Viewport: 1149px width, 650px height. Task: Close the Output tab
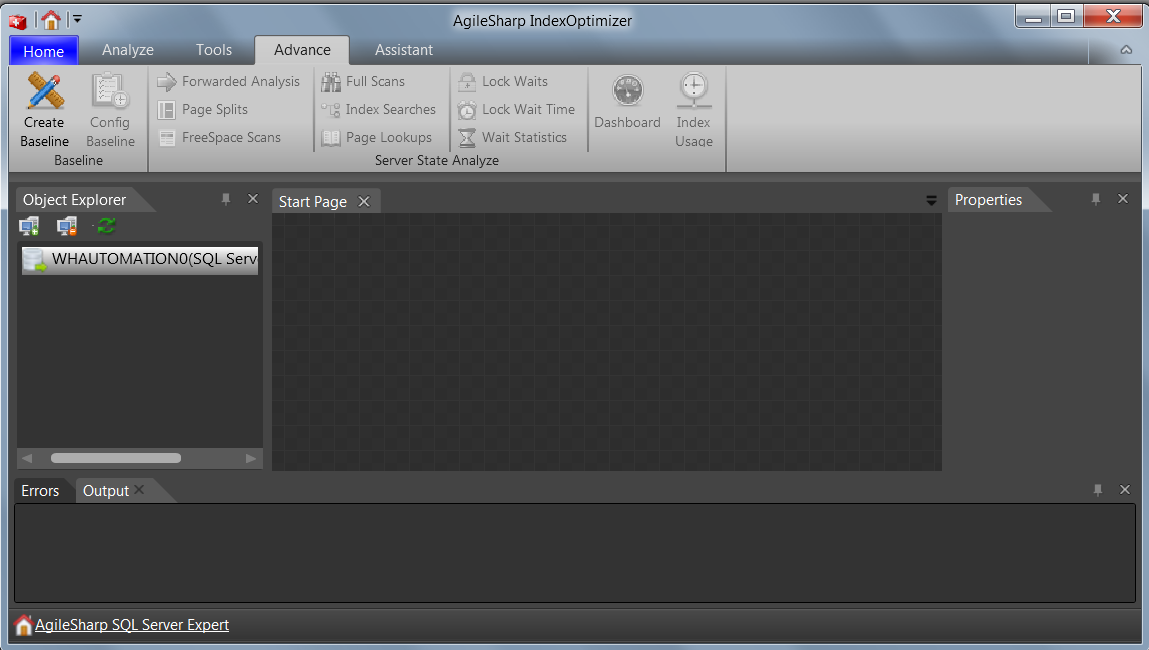click(x=139, y=490)
